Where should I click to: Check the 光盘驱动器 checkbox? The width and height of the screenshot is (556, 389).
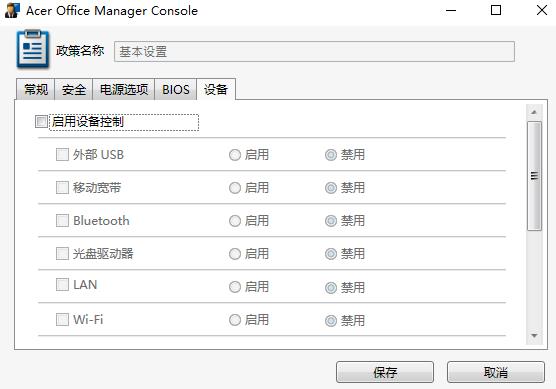(x=62, y=254)
